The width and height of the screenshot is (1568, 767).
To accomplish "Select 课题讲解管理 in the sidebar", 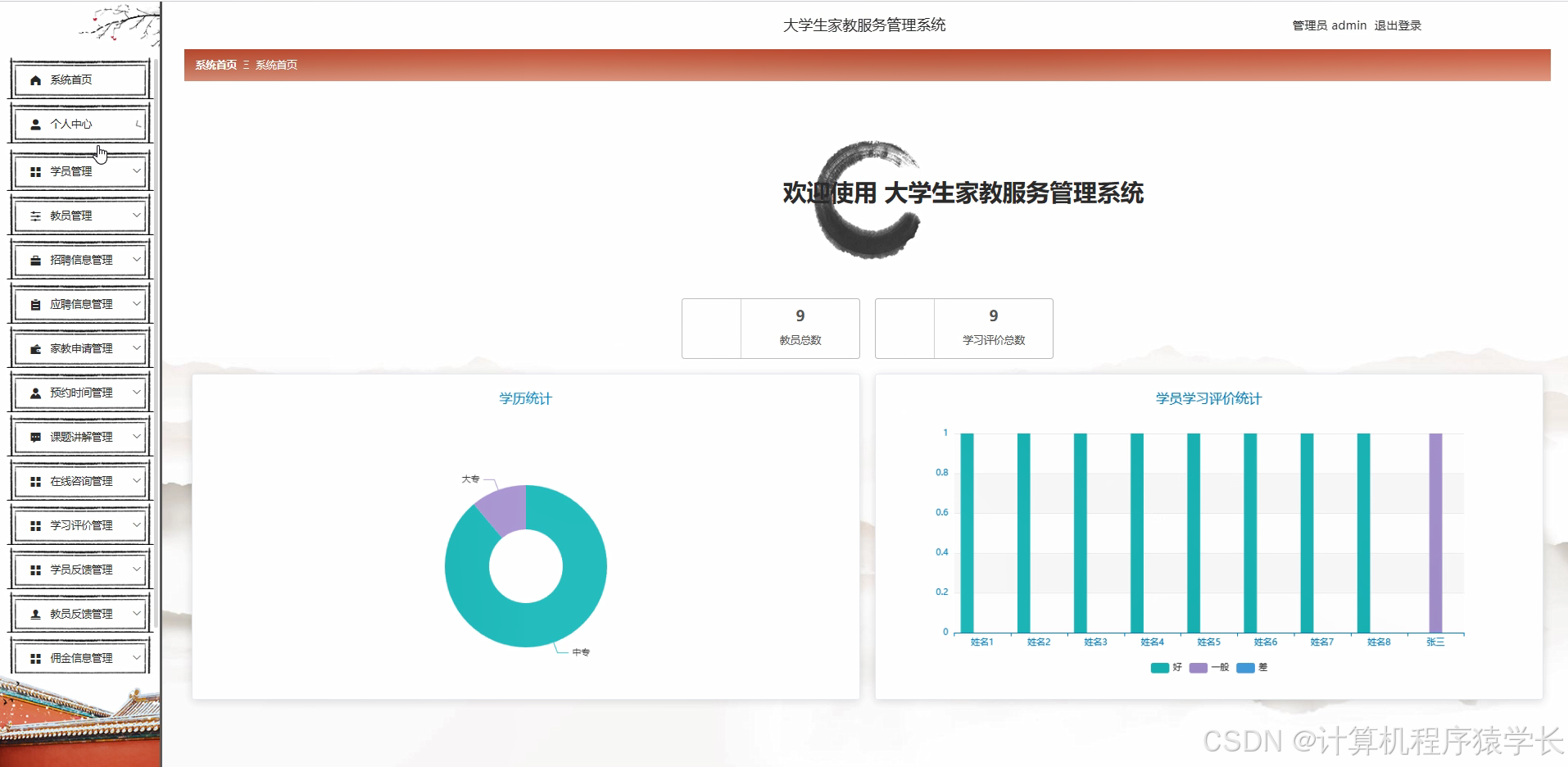I will (79, 436).
